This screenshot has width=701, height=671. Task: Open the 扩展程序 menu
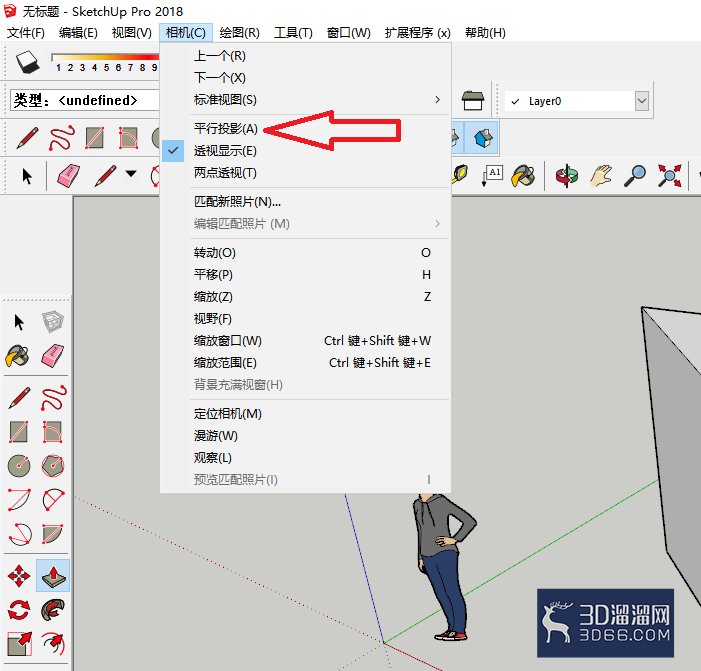(418, 33)
